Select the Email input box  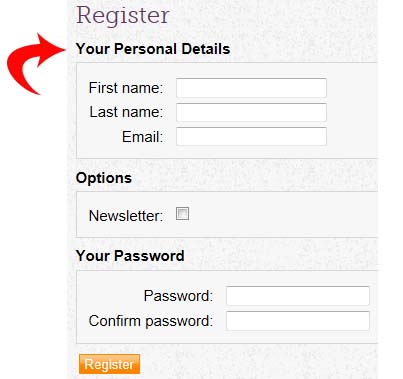tap(251, 136)
